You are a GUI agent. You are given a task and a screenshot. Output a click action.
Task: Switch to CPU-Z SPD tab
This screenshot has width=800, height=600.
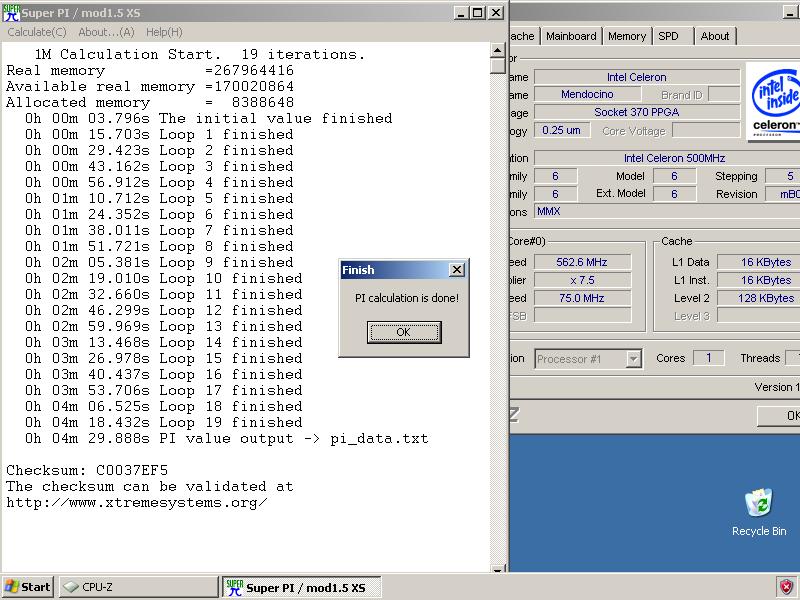pos(668,36)
